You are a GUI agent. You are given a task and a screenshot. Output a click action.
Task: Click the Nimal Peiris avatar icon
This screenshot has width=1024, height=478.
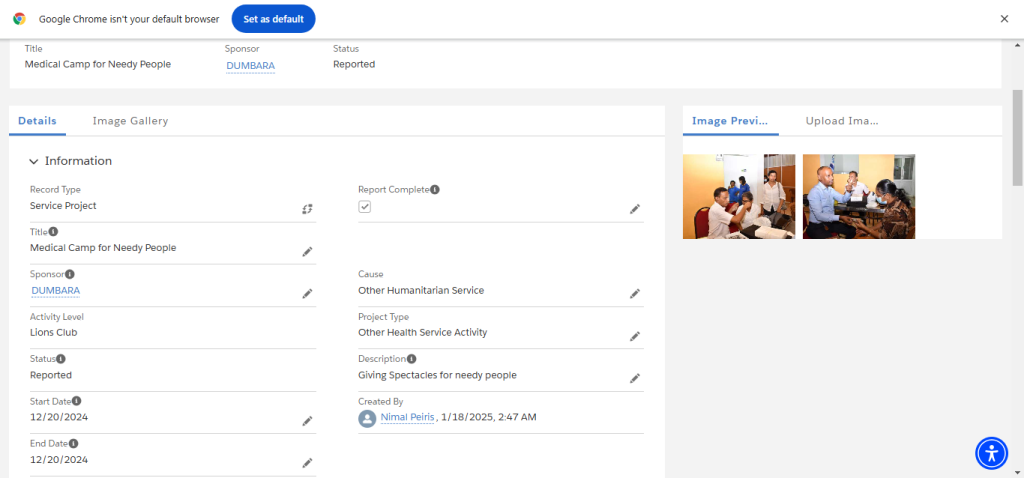pyautogui.click(x=367, y=419)
